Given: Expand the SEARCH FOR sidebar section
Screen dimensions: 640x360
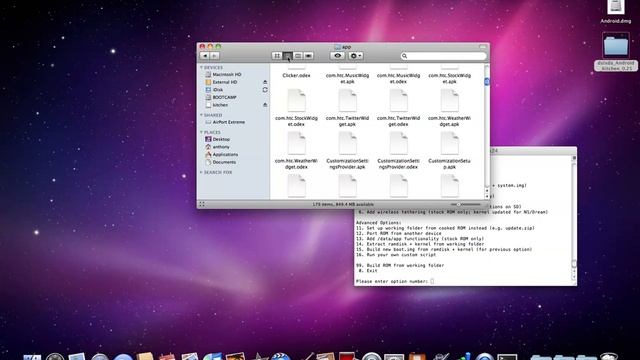Looking at the screenshot, I should [x=202, y=172].
